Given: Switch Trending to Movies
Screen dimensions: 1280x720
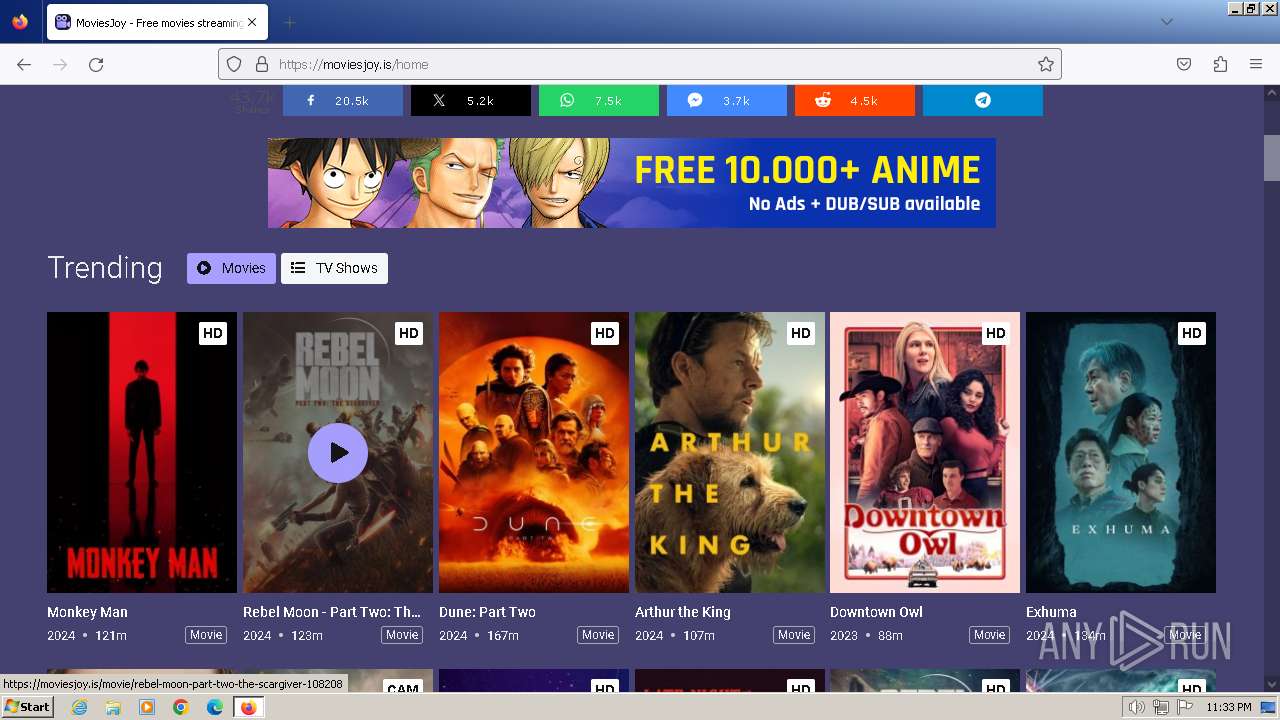Looking at the screenshot, I should tap(231, 268).
